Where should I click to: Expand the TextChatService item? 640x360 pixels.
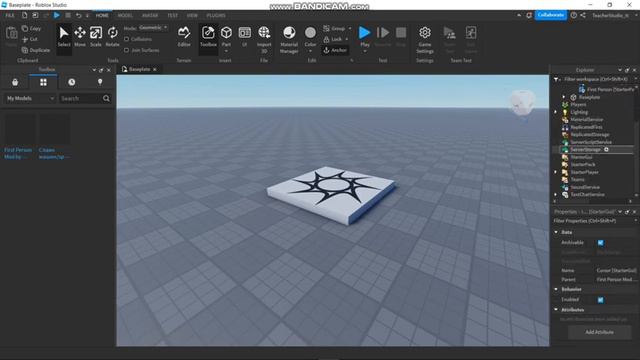click(x=556, y=195)
